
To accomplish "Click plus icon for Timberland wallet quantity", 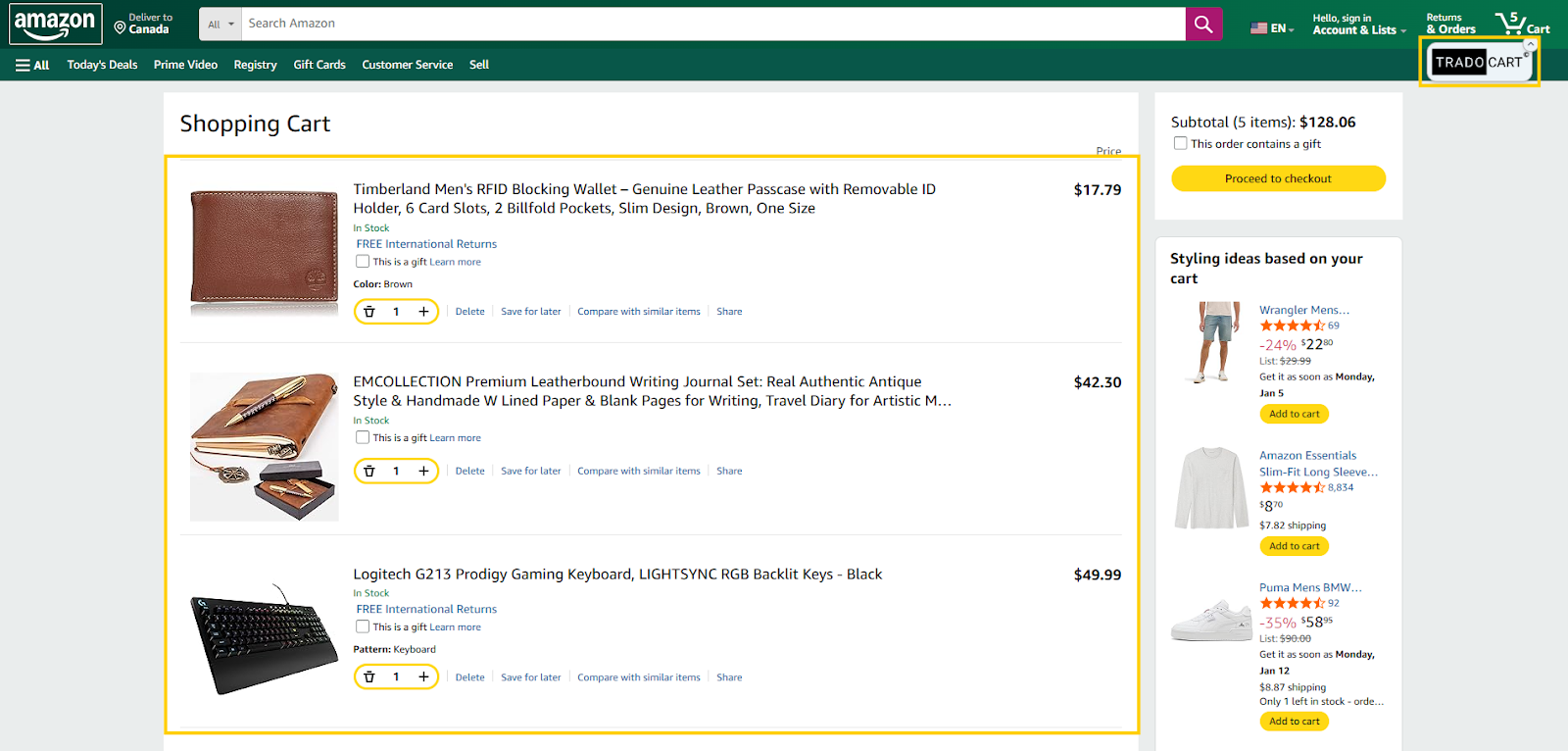I will pyautogui.click(x=423, y=312).
